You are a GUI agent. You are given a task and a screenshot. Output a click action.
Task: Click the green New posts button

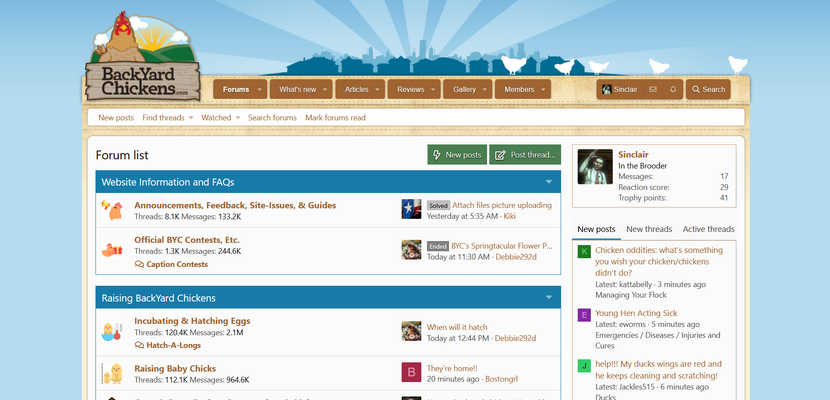pos(457,155)
